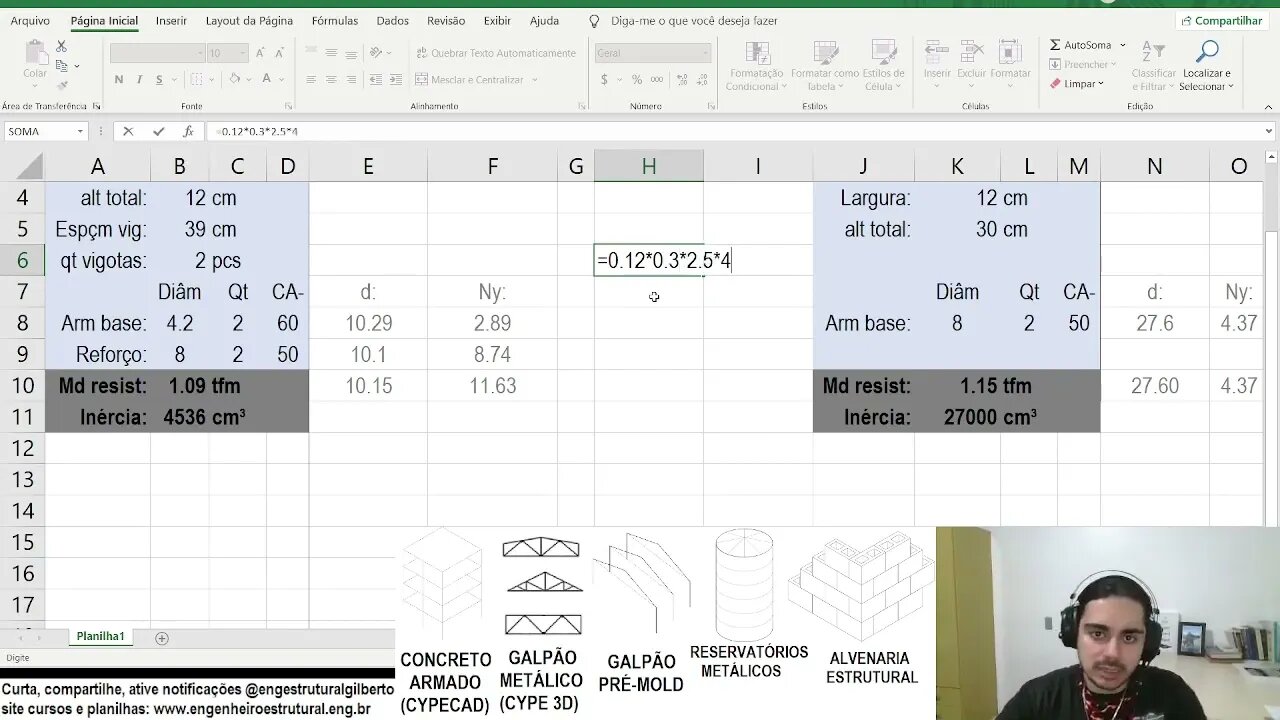
Task: Toggle italic I formatting
Action: tap(139, 80)
